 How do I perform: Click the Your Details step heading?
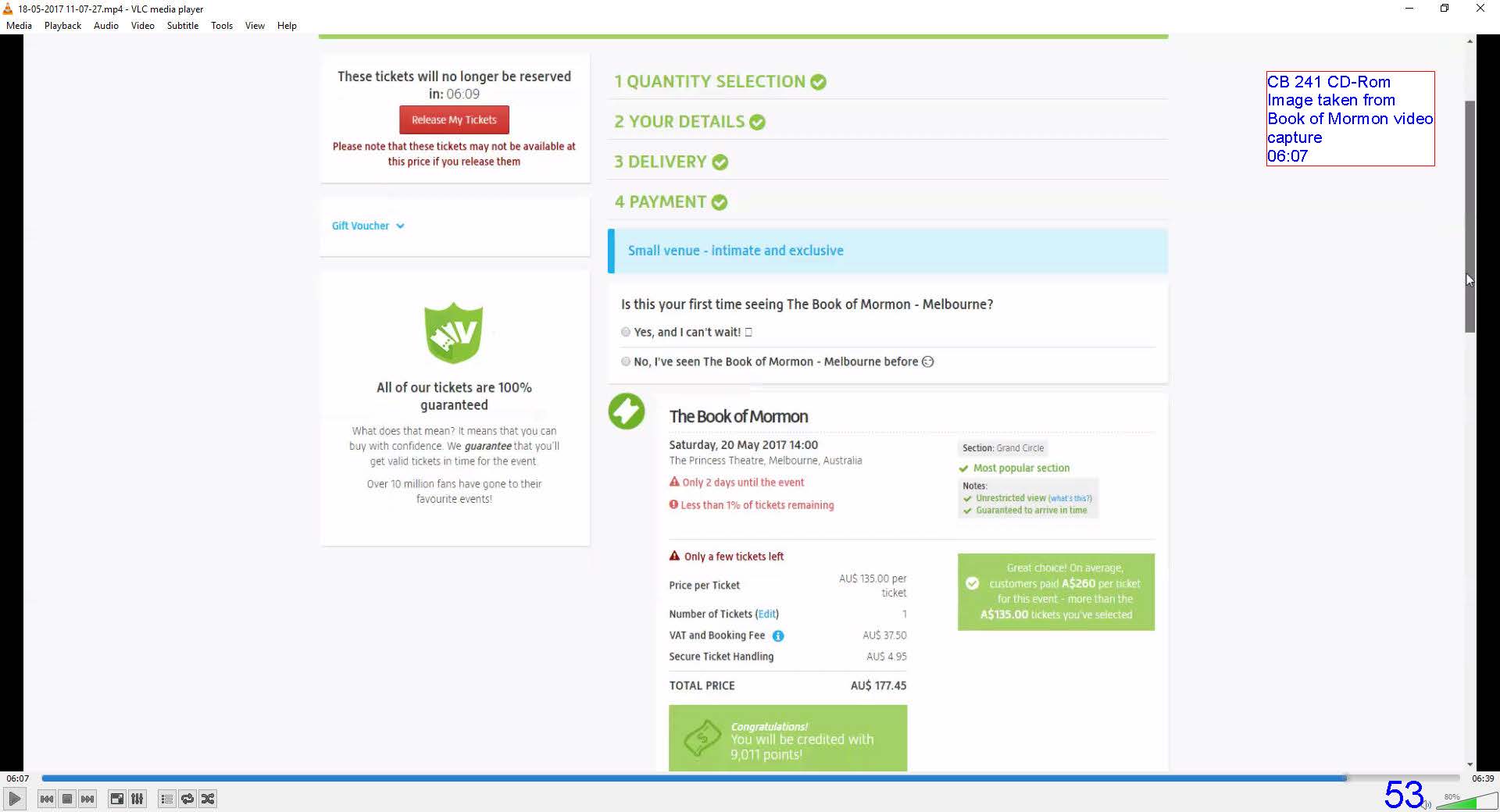[x=679, y=122]
